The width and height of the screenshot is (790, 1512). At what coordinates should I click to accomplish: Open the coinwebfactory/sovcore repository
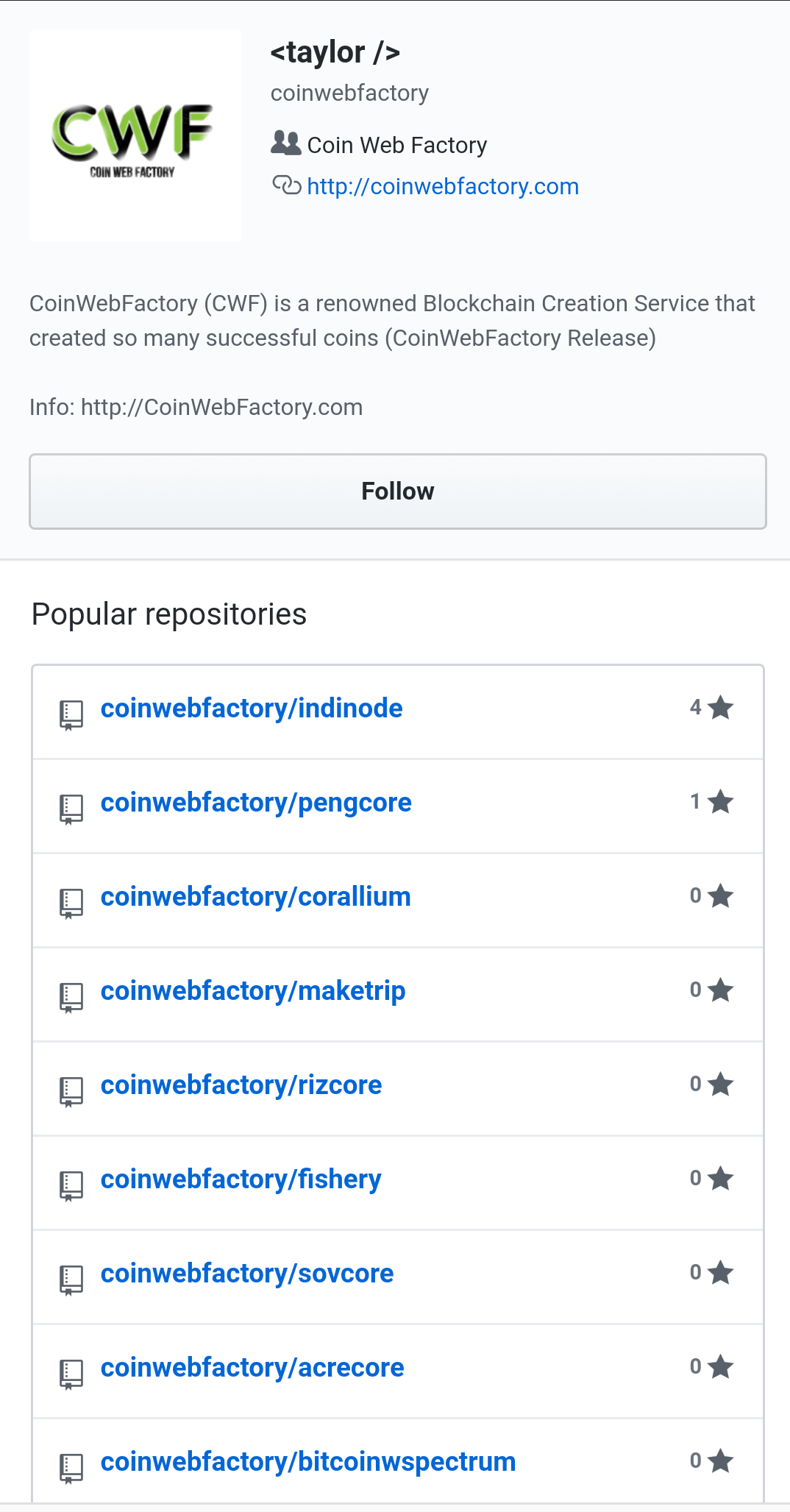click(246, 1273)
